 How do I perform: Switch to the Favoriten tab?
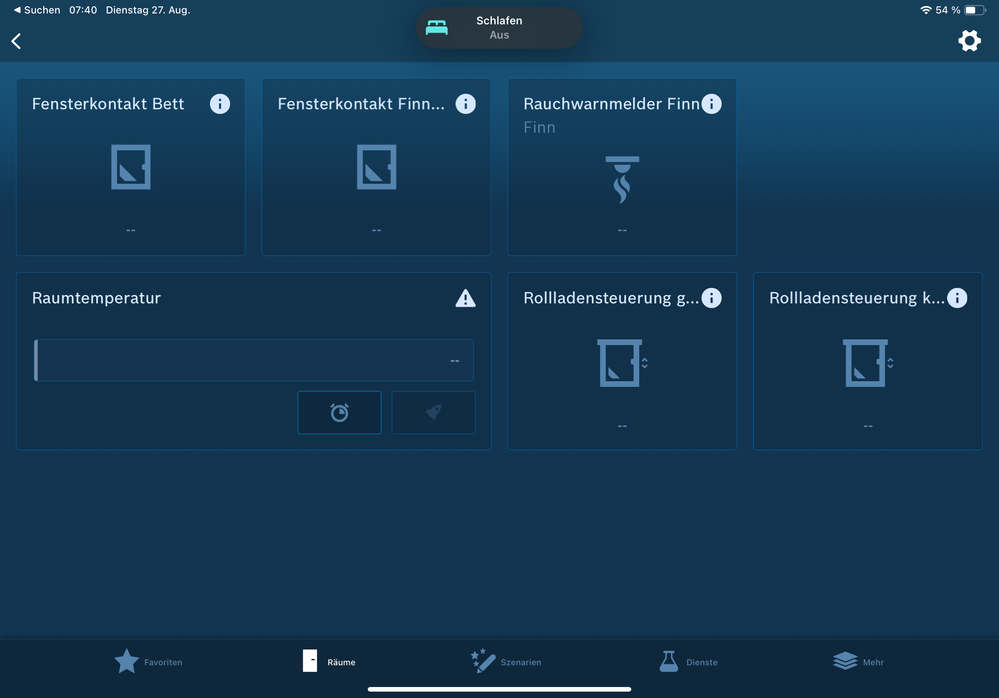(x=148, y=662)
